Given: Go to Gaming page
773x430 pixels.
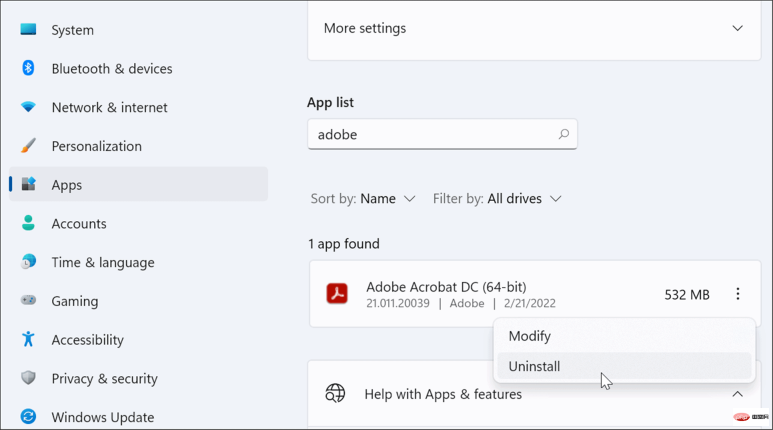Looking at the screenshot, I should [x=75, y=301].
